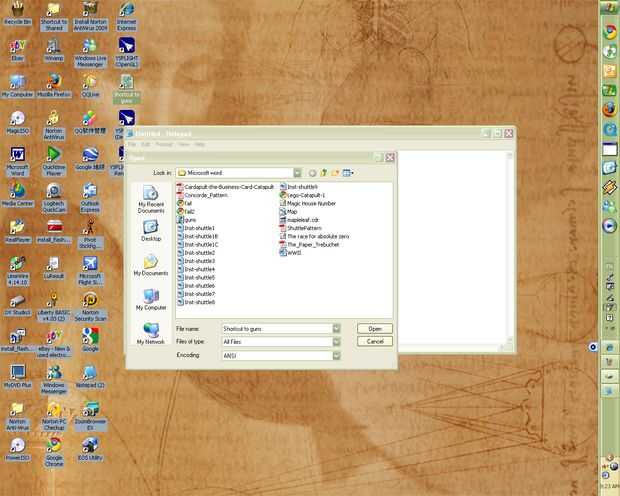
Task: Select the Inst-shuttle8 file
Action: [196, 302]
